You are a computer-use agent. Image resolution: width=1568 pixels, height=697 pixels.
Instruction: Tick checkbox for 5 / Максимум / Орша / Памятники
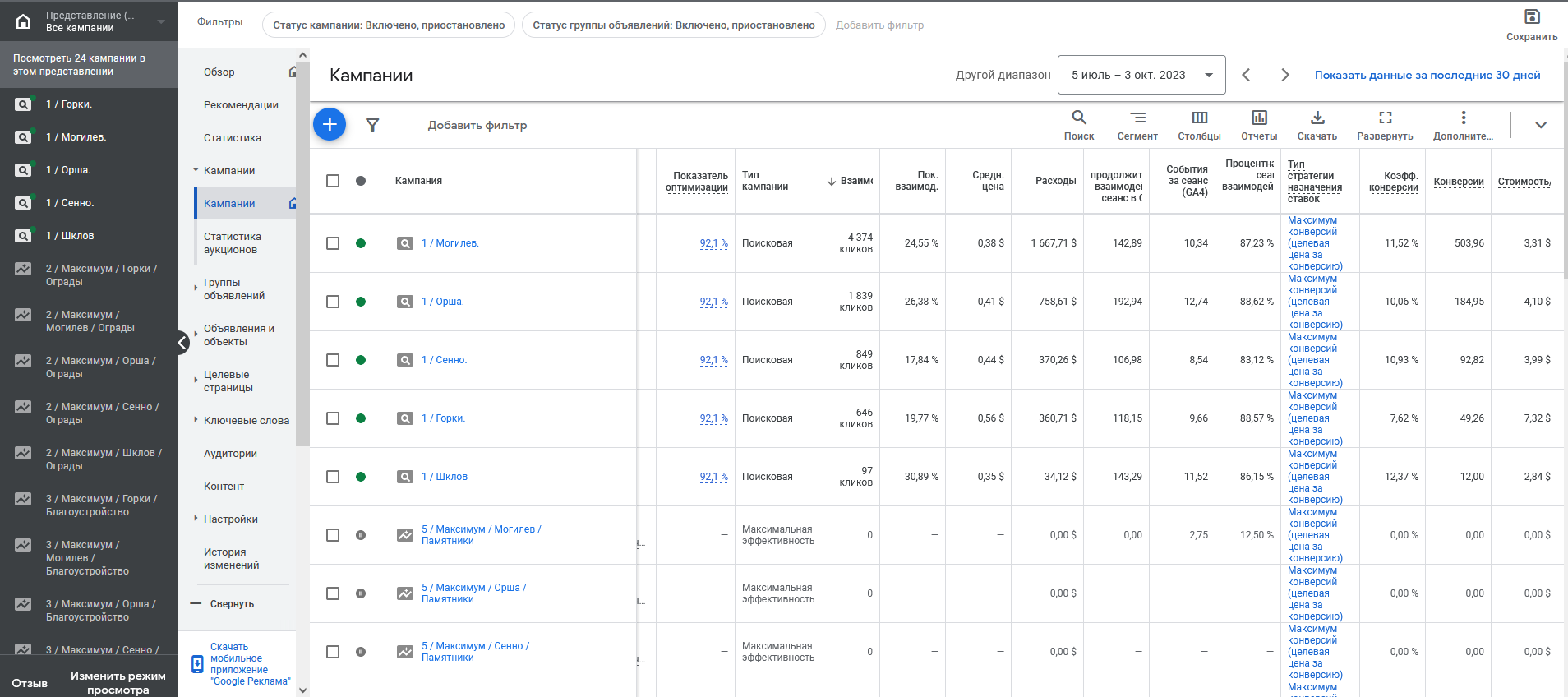click(x=333, y=593)
